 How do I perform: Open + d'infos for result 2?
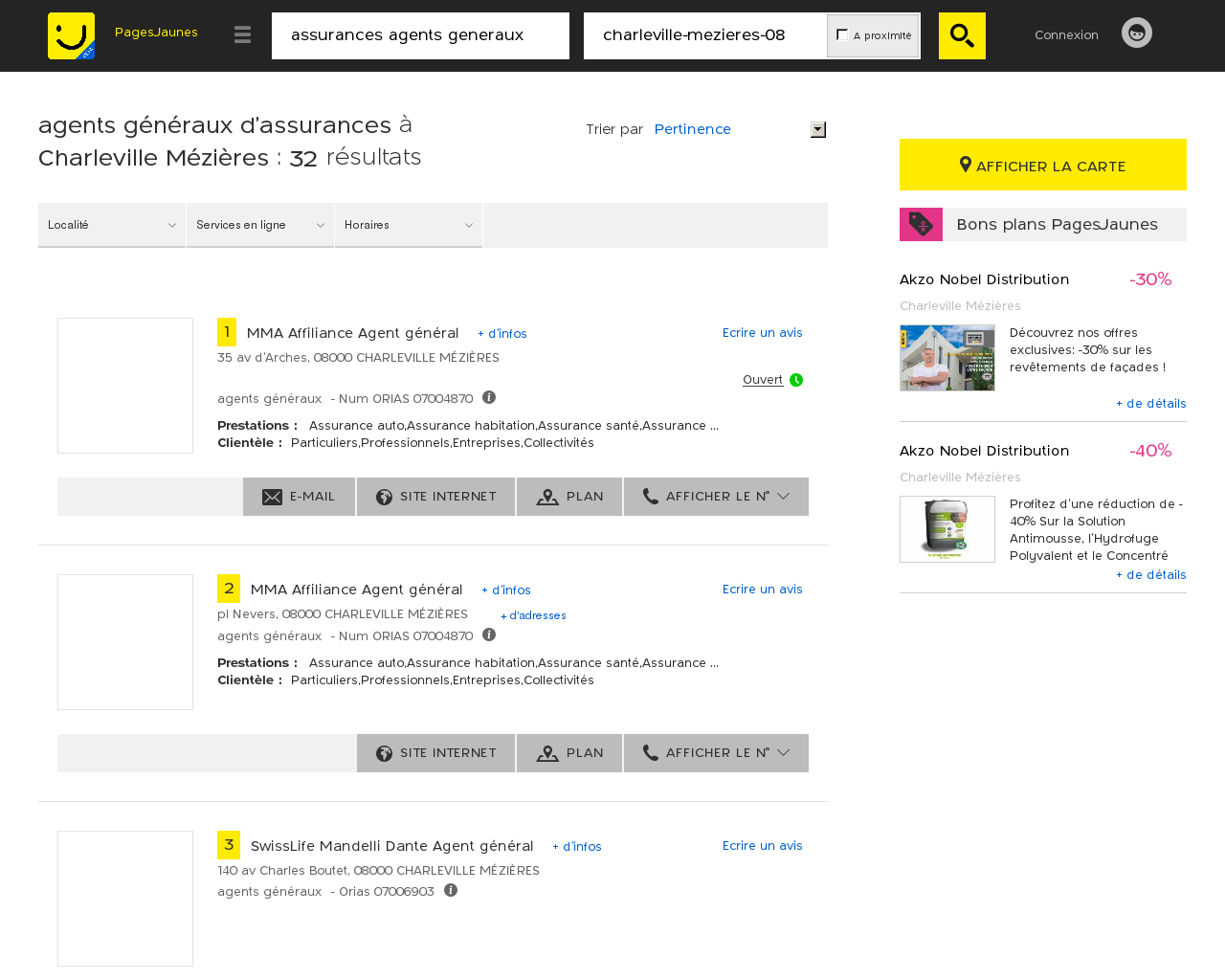(506, 590)
